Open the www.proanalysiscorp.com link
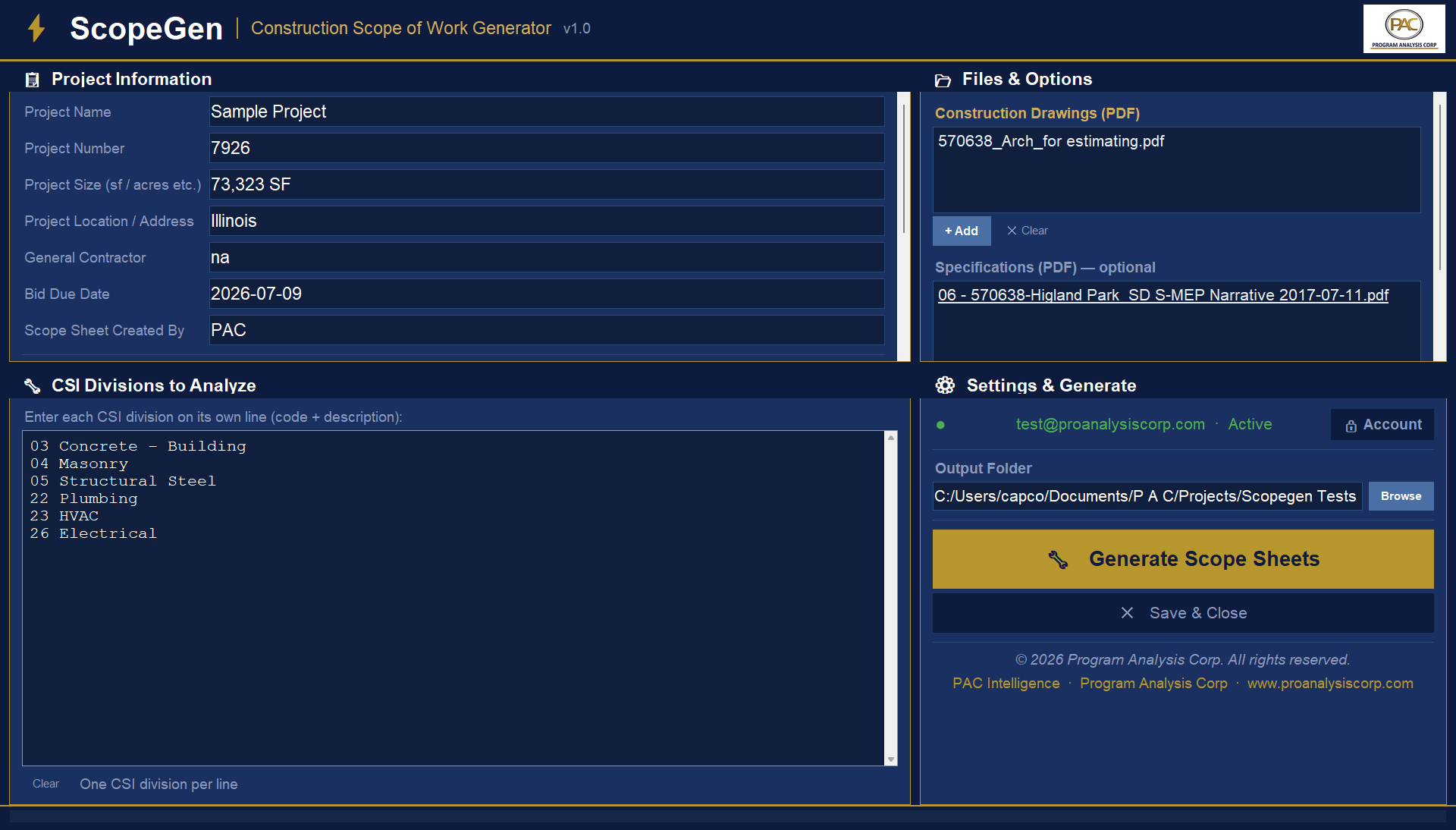1456x830 pixels. (x=1330, y=684)
